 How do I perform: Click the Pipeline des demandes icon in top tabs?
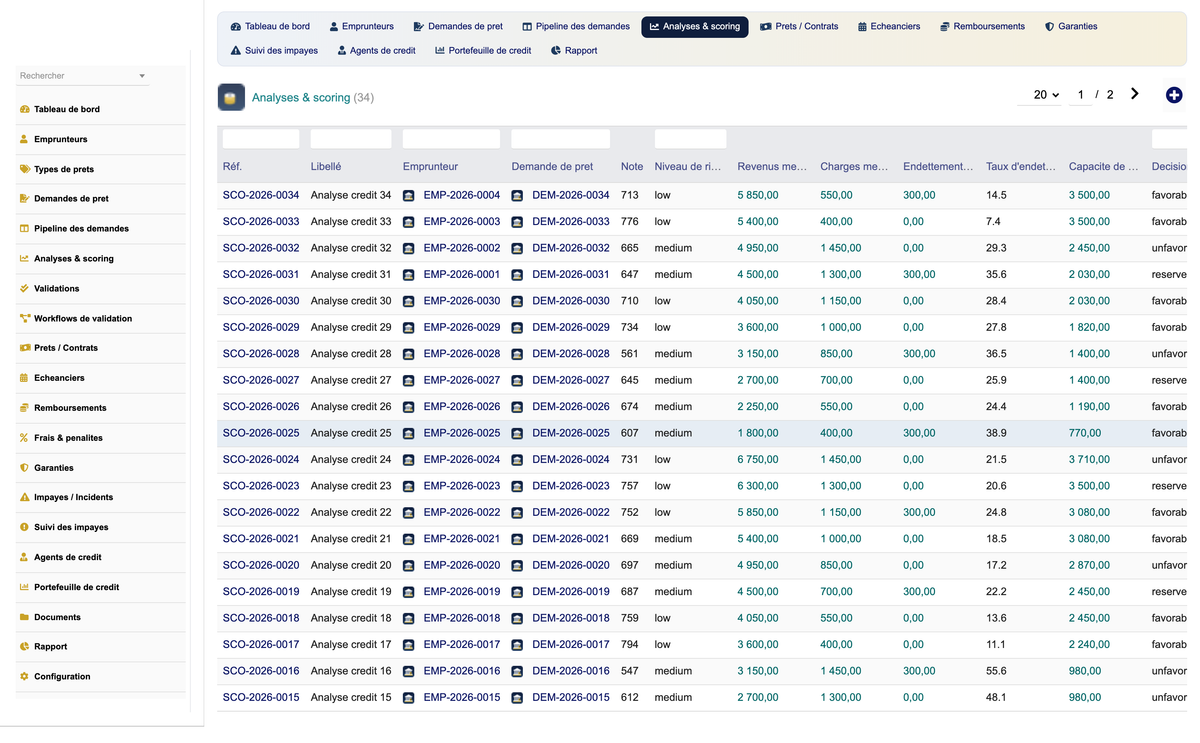click(x=527, y=26)
